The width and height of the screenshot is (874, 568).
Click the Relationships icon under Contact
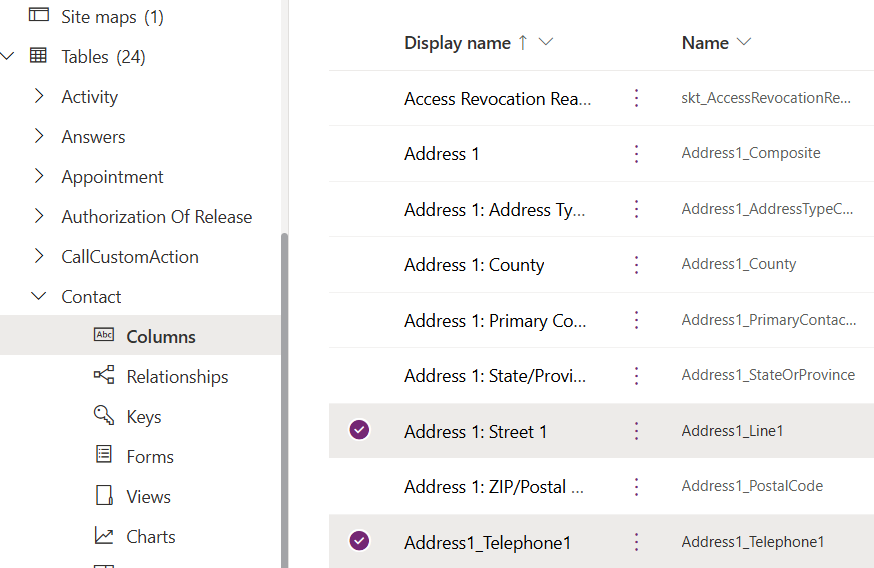click(104, 376)
